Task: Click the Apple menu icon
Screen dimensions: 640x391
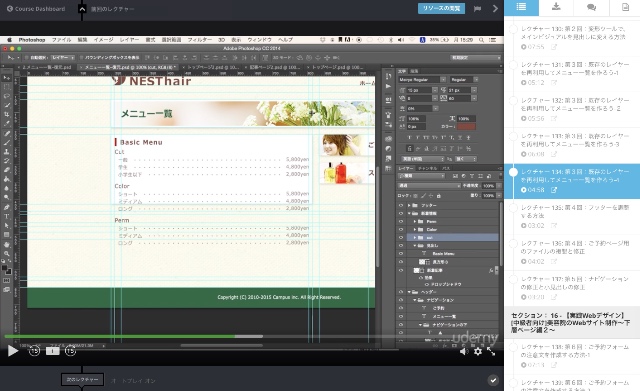Action: click(x=9, y=40)
